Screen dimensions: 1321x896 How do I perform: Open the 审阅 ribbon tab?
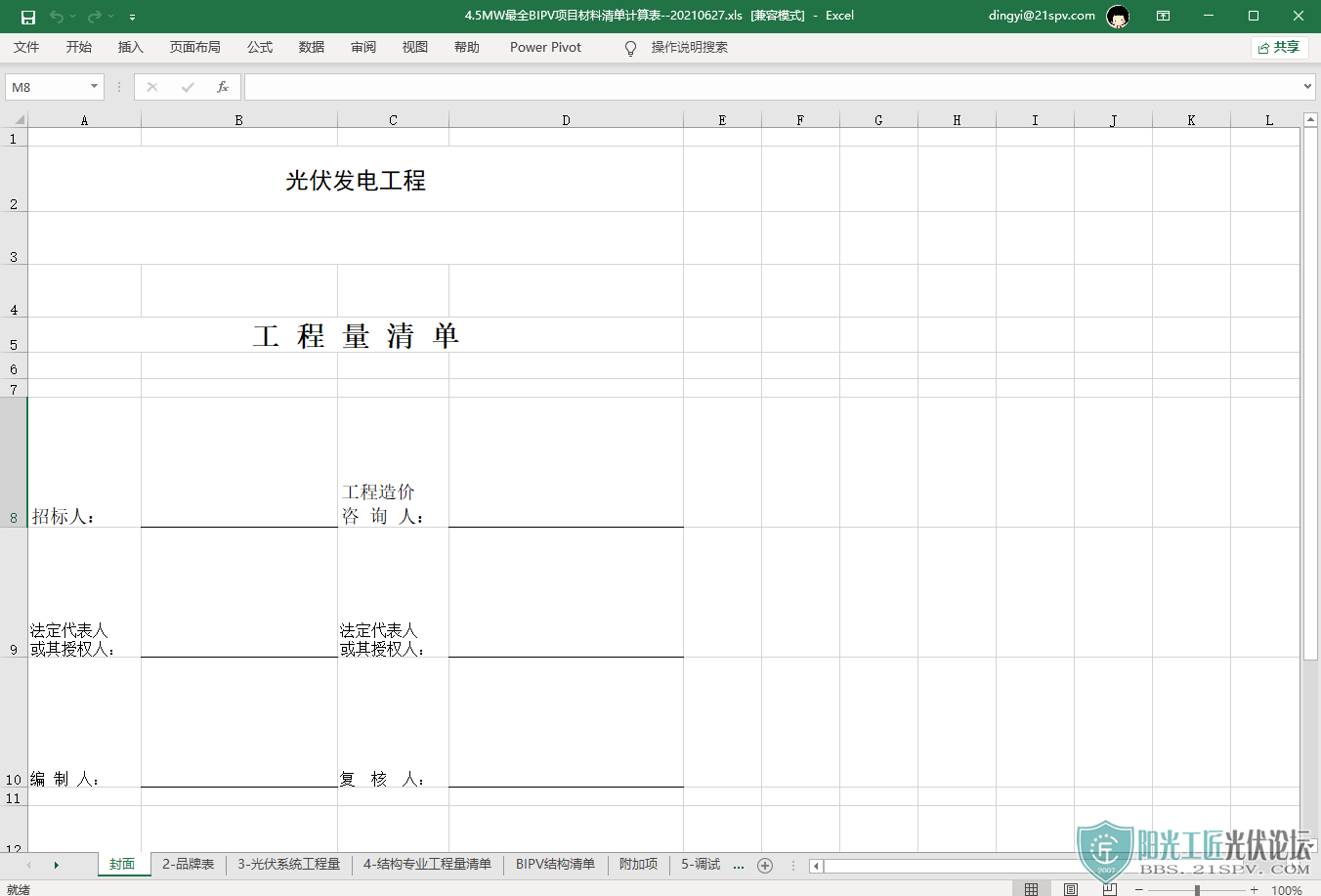pos(363,47)
